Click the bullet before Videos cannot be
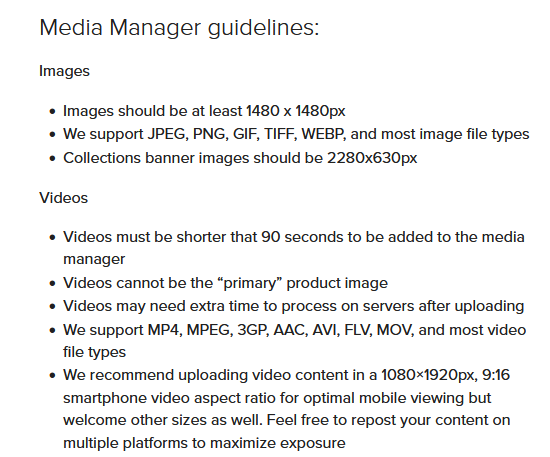The height and width of the screenshot is (457, 550). [x=53, y=283]
